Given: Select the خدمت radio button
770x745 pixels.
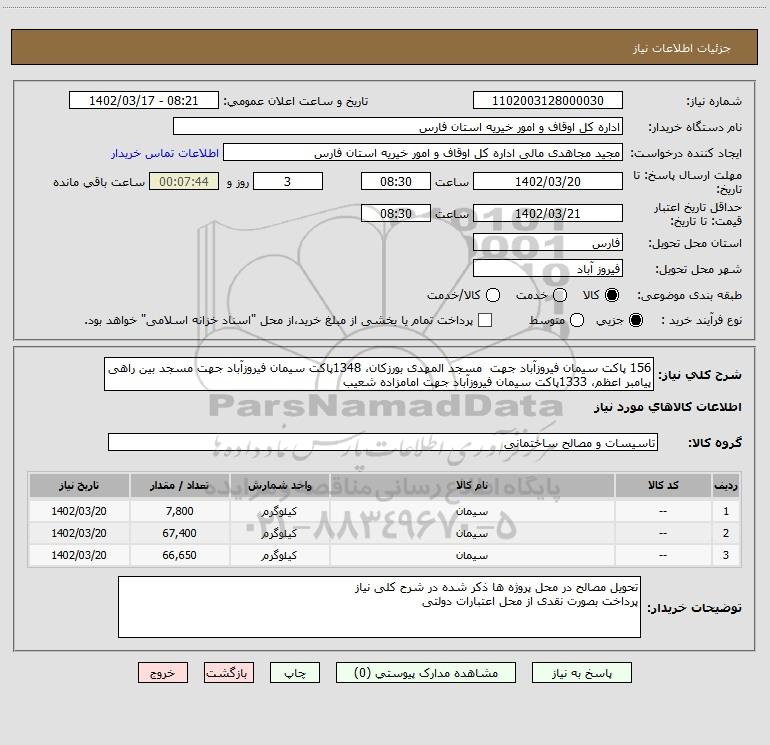Looking at the screenshot, I should coord(560,295).
